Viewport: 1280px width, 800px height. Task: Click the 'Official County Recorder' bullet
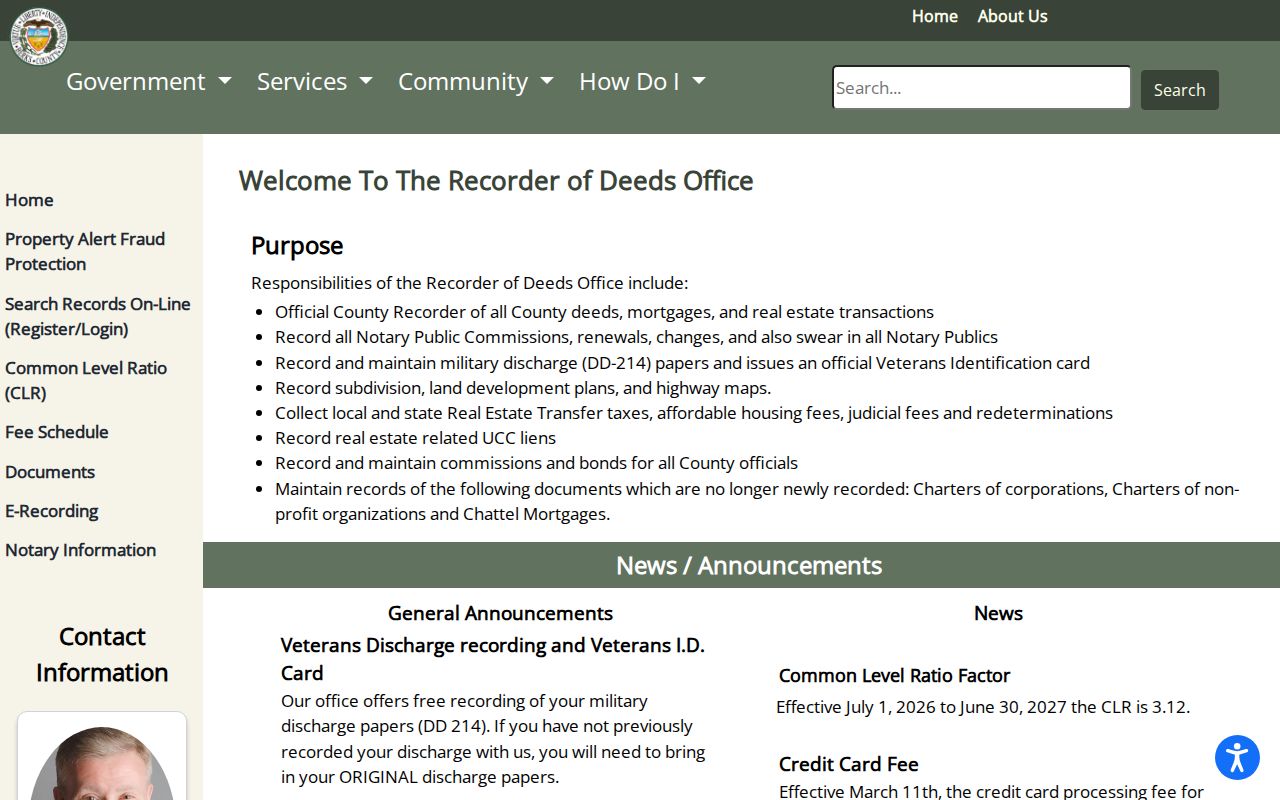pos(604,312)
